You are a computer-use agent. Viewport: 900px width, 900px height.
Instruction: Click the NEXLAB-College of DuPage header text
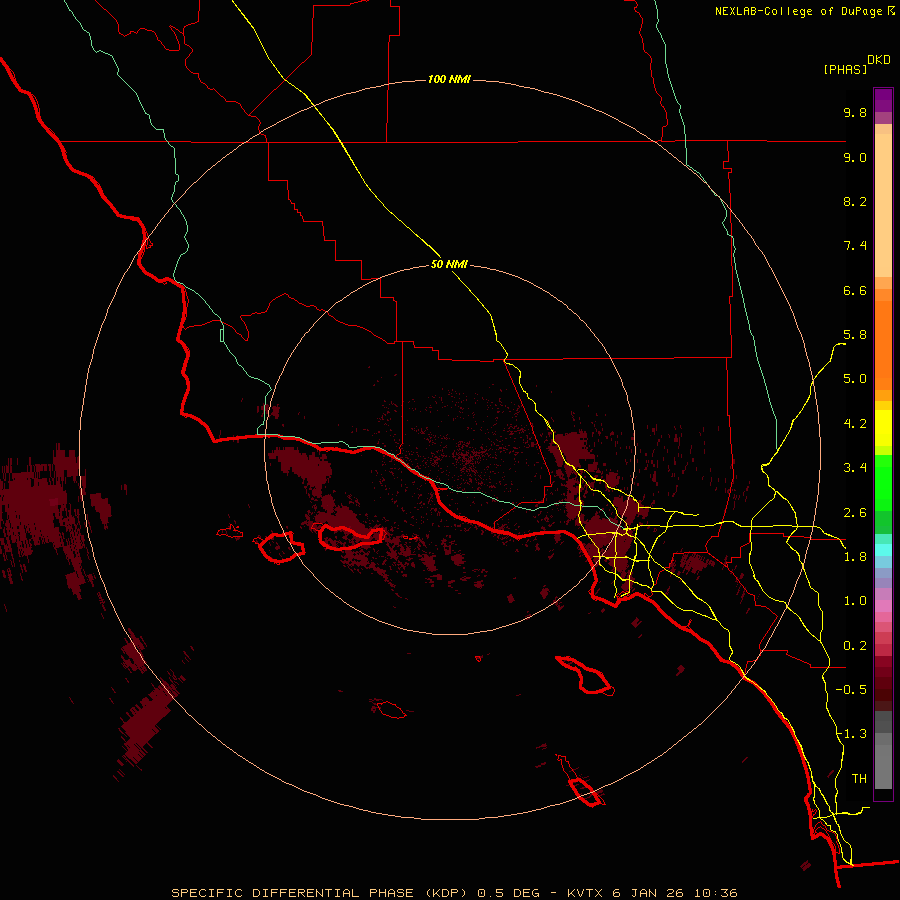tap(798, 11)
